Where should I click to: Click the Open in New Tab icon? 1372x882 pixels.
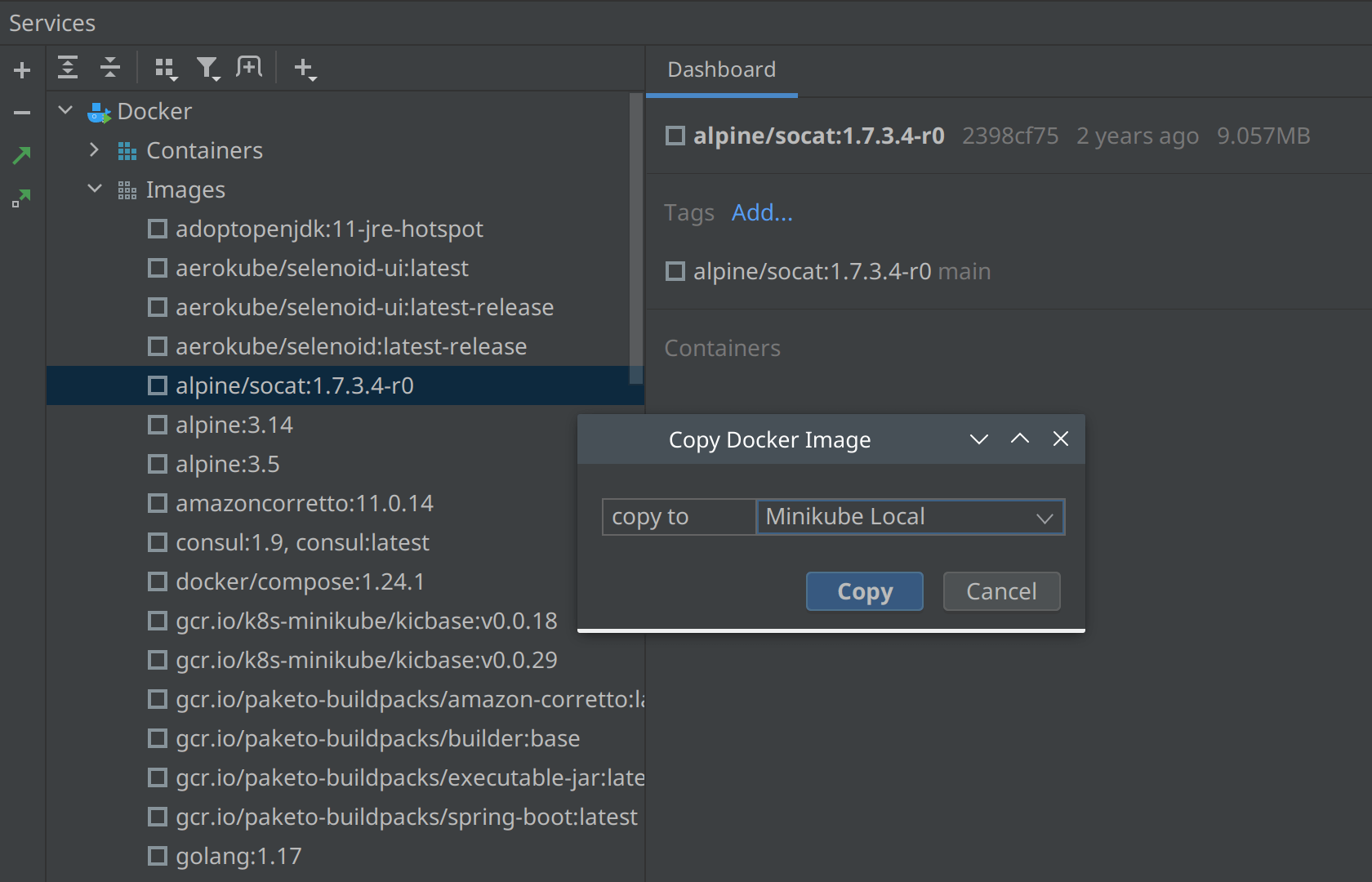(x=249, y=68)
